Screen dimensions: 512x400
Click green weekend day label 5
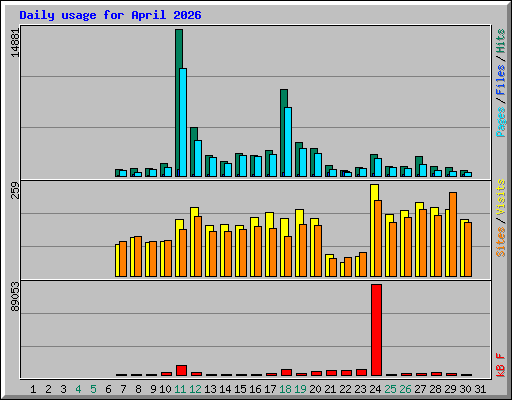(93, 389)
